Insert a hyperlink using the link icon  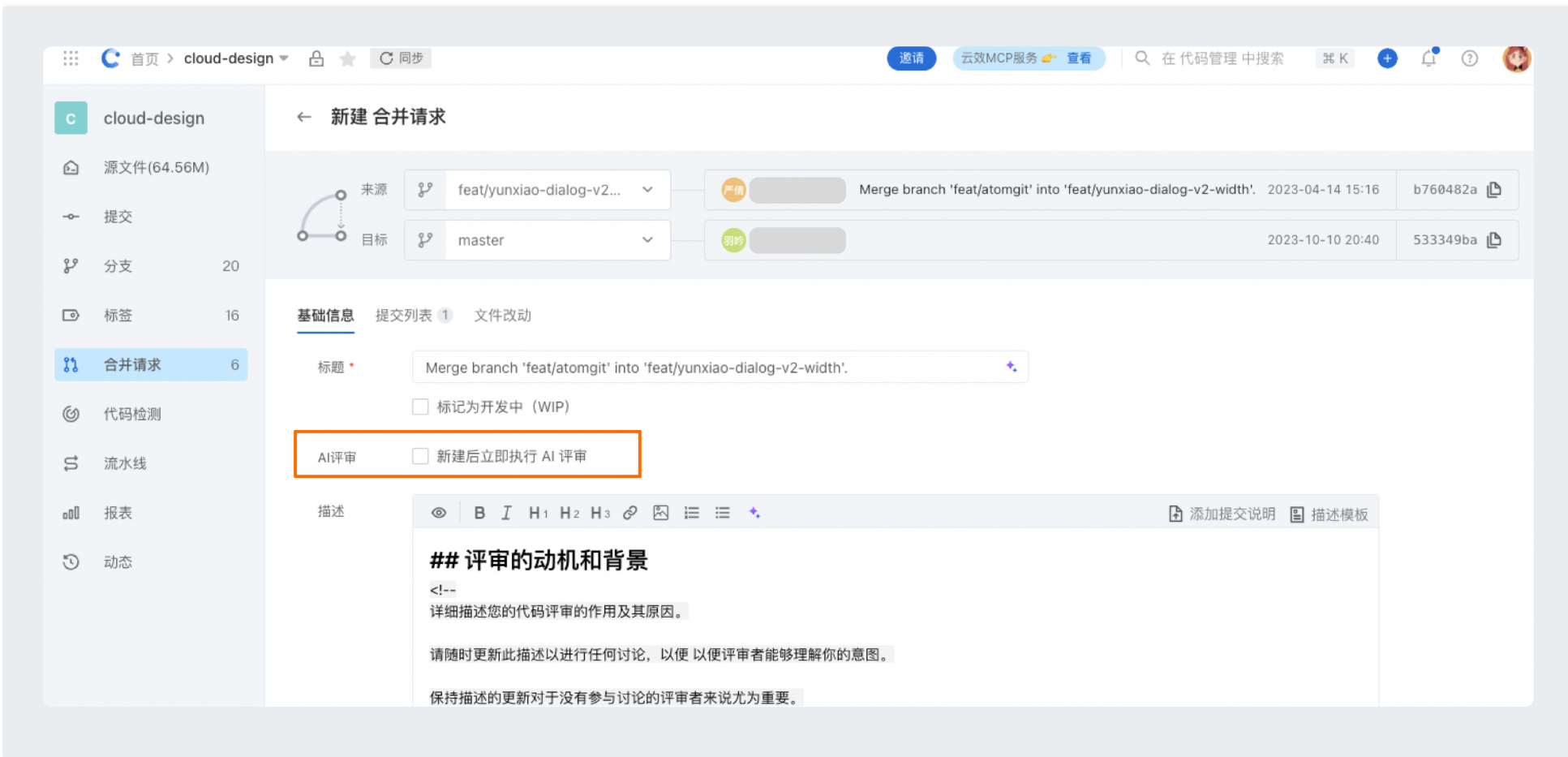630,512
